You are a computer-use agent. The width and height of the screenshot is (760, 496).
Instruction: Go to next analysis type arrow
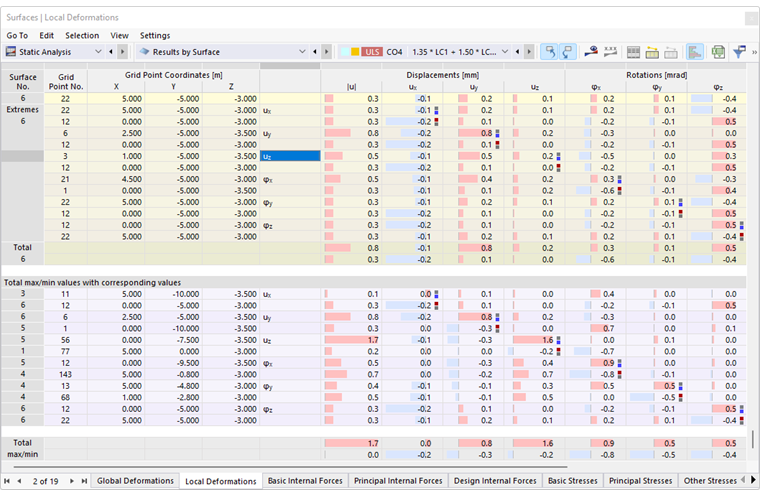coord(122,51)
